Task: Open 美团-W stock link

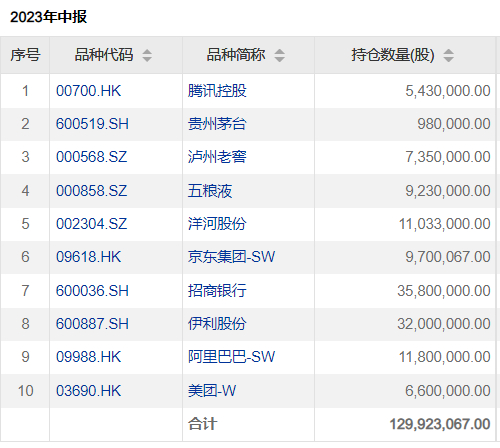Action: coord(212,391)
